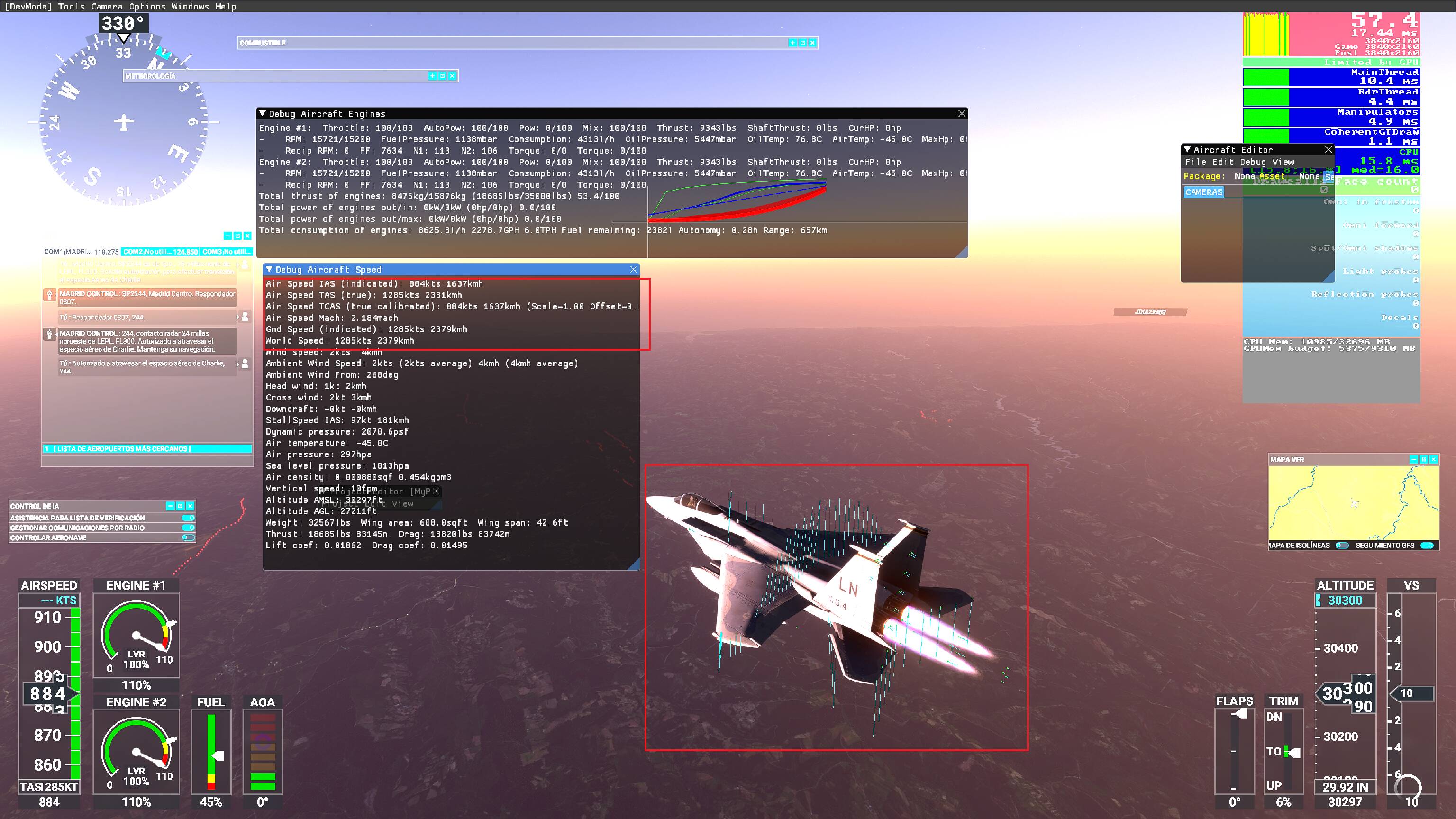The width and height of the screenshot is (1456, 819).
Task: Open the Windows menu
Action: (x=190, y=6)
